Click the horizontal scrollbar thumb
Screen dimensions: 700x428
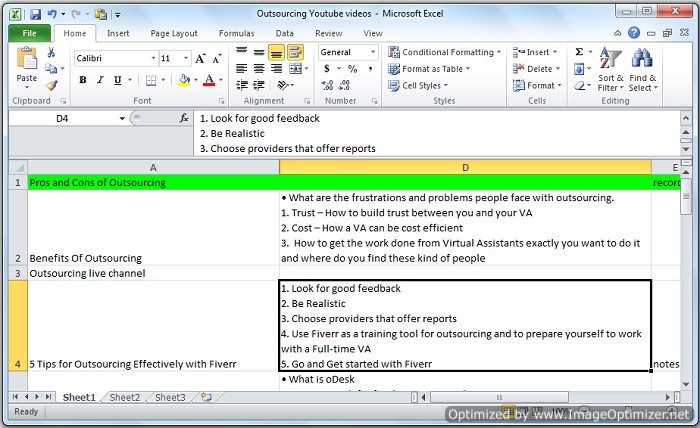click(x=500, y=397)
